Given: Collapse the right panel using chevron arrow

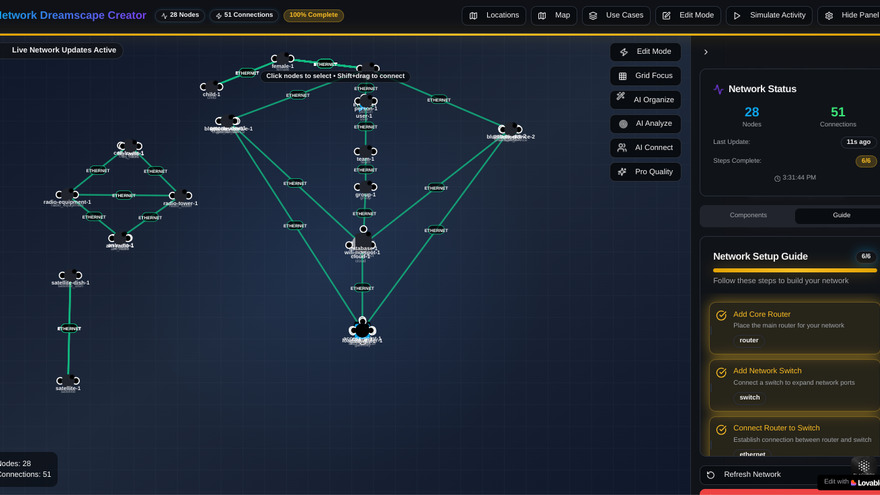Looking at the screenshot, I should tap(706, 52).
